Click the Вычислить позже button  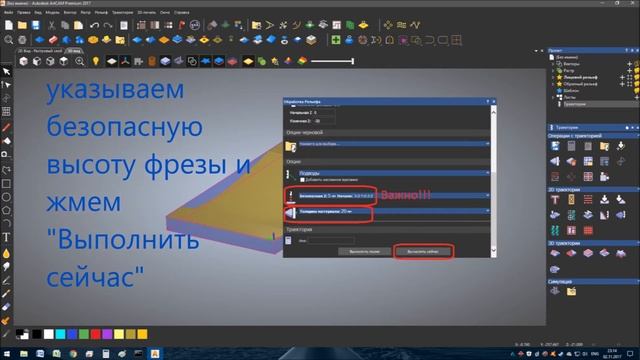(x=364, y=251)
